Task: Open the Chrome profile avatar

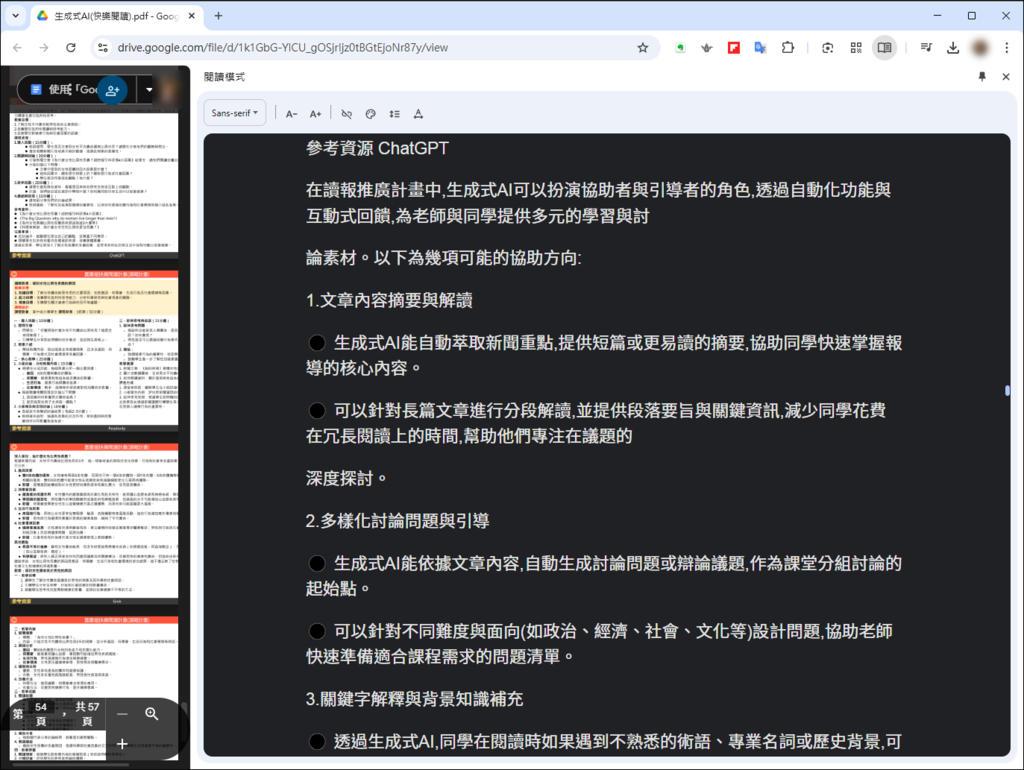Action: pos(980,48)
